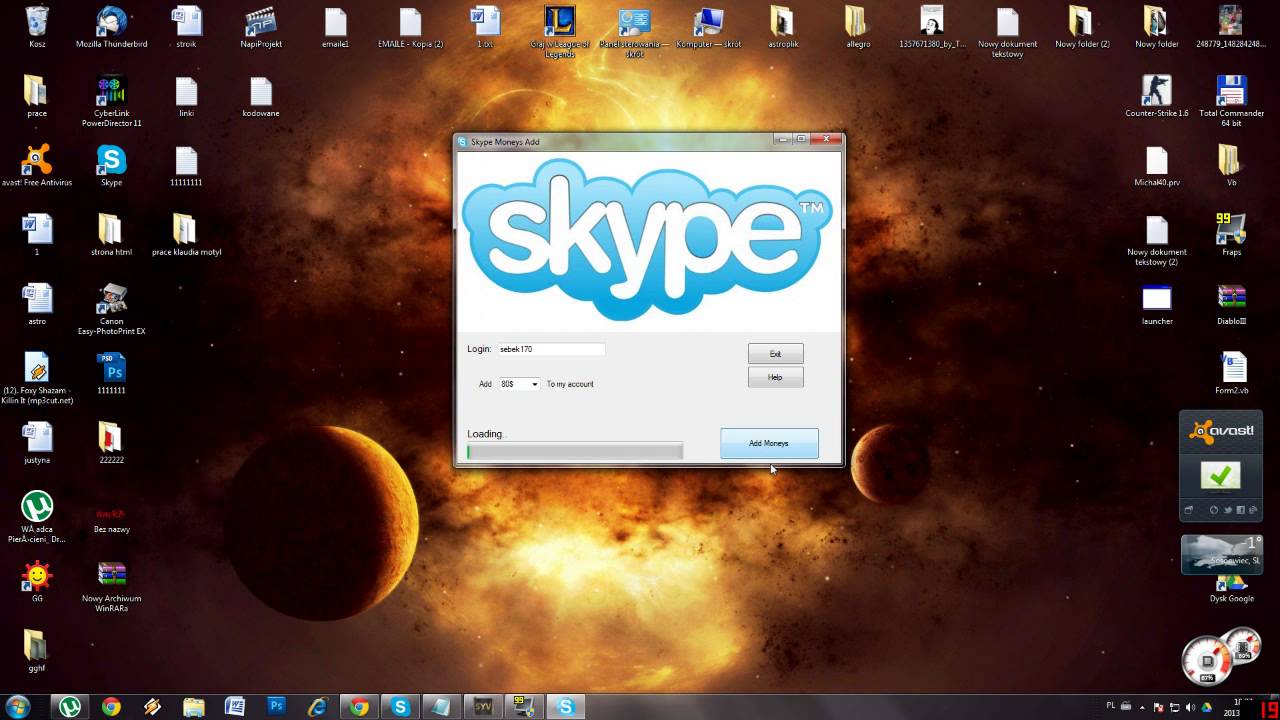This screenshot has width=1280, height=720.
Task: Open uTorrent from the taskbar
Action: pyautogui.click(x=69, y=707)
